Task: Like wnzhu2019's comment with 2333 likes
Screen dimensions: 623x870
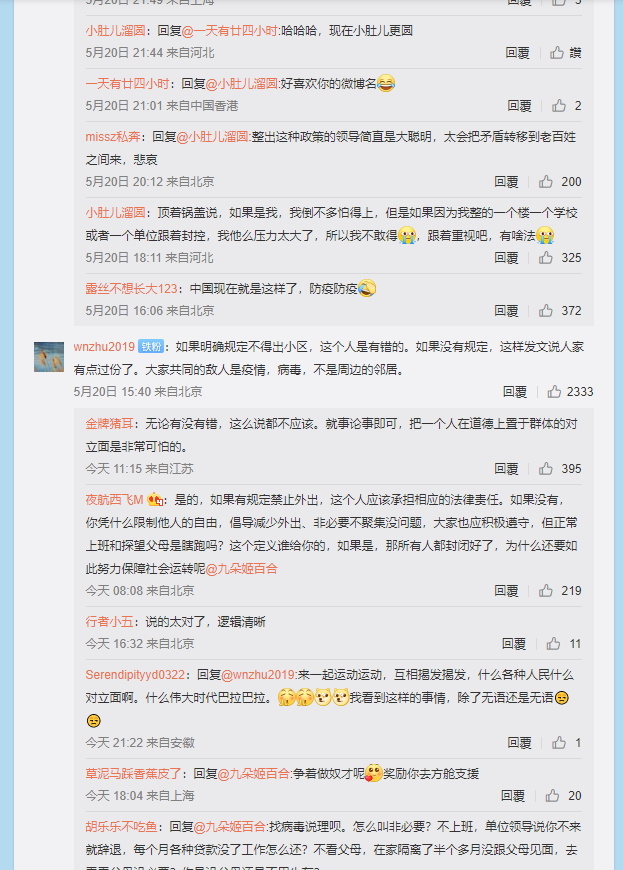Action: click(554, 392)
